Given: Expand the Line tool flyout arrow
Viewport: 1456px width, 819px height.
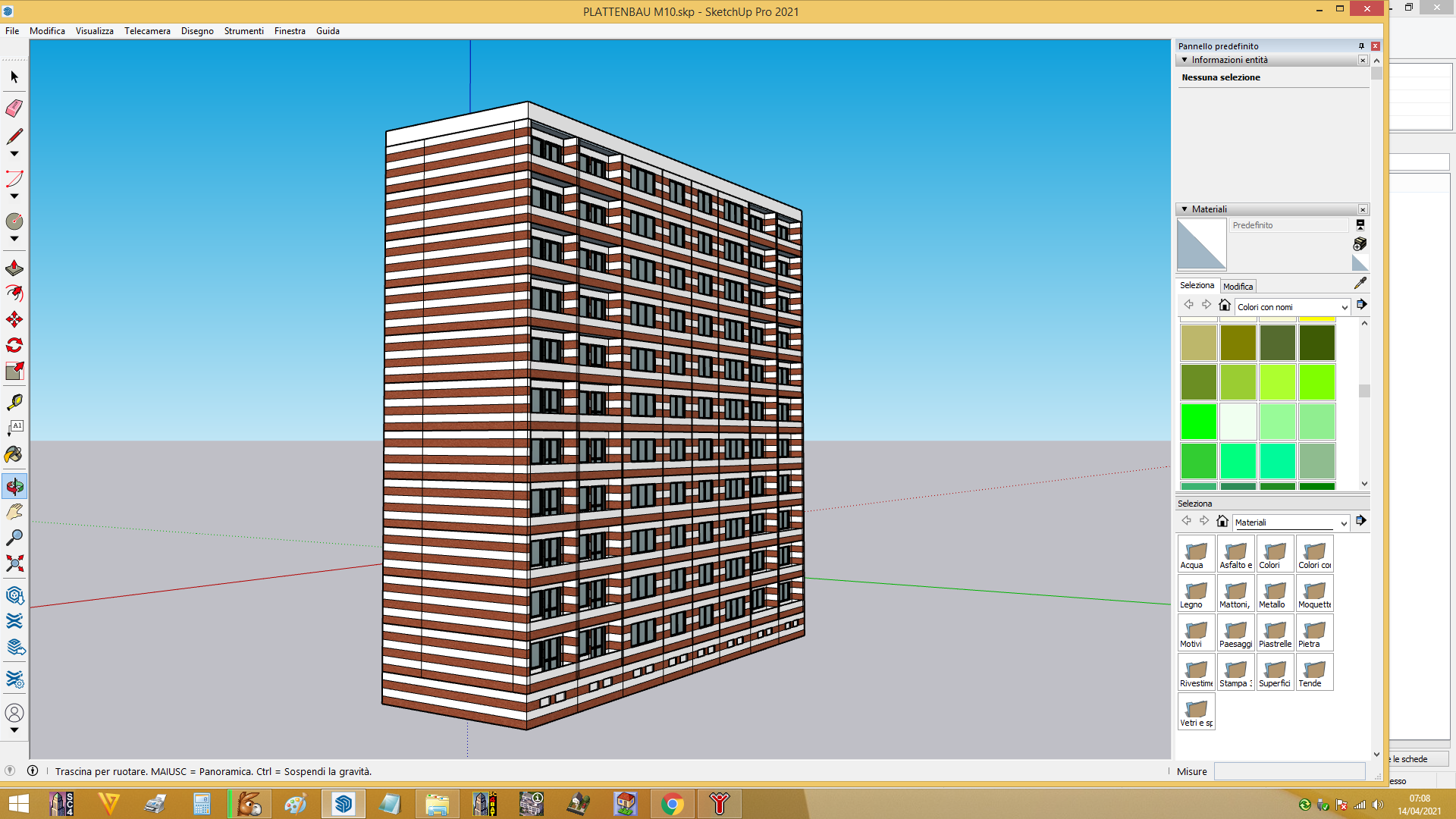Looking at the screenshot, I should [x=14, y=154].
